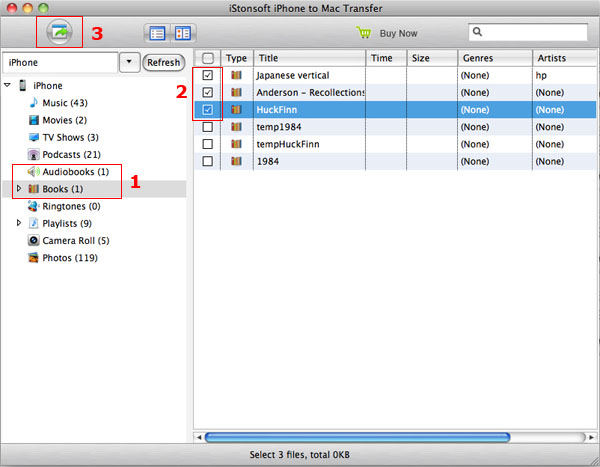Sort by the Type column header
Screen dimensions: 600x467
click(x=236, y=58)
